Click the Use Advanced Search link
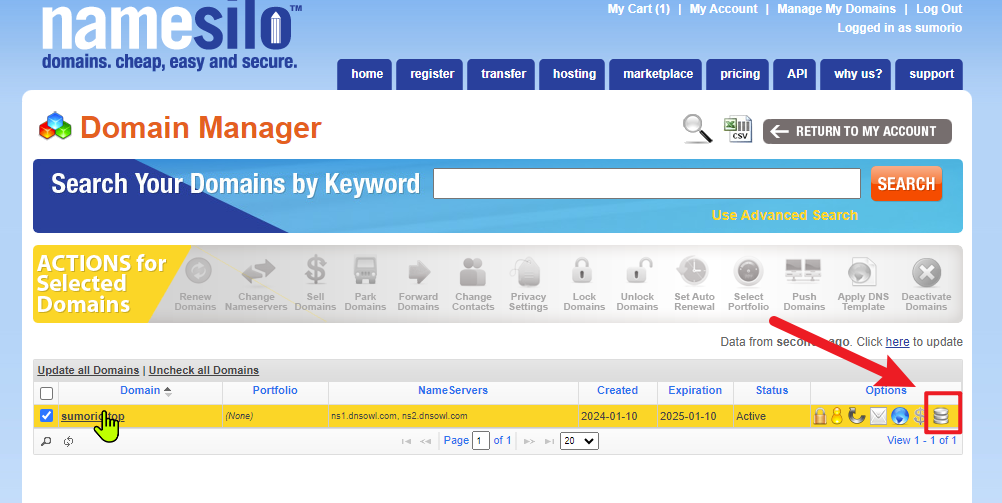The image size is (1002, 503). click(785, 215)
